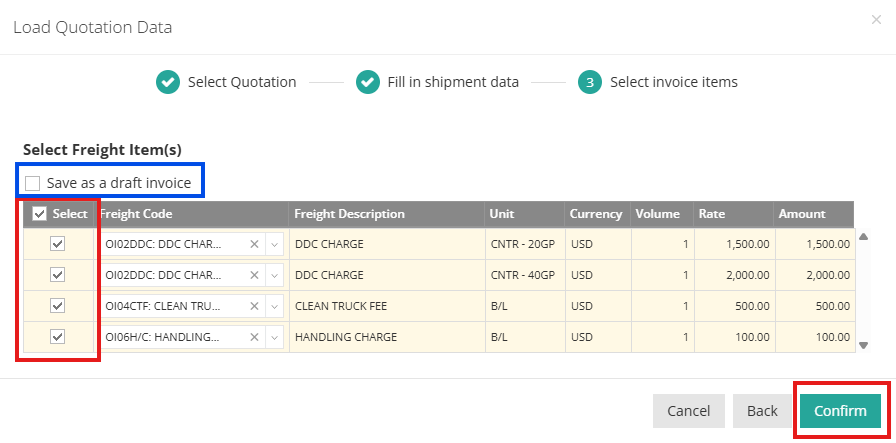Click the 1,500.00 rate field

pyautogui.click(x=735, y=244)
